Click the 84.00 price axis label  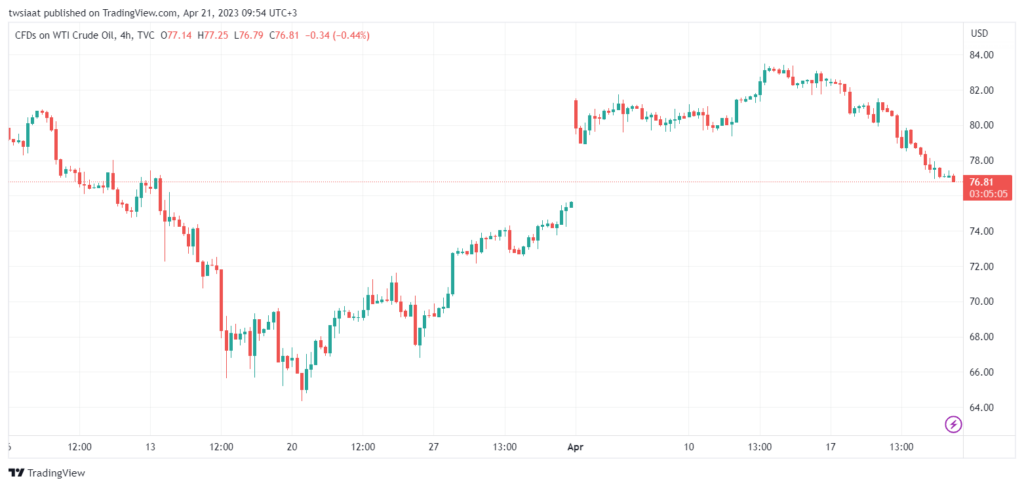tap(981, 55)
